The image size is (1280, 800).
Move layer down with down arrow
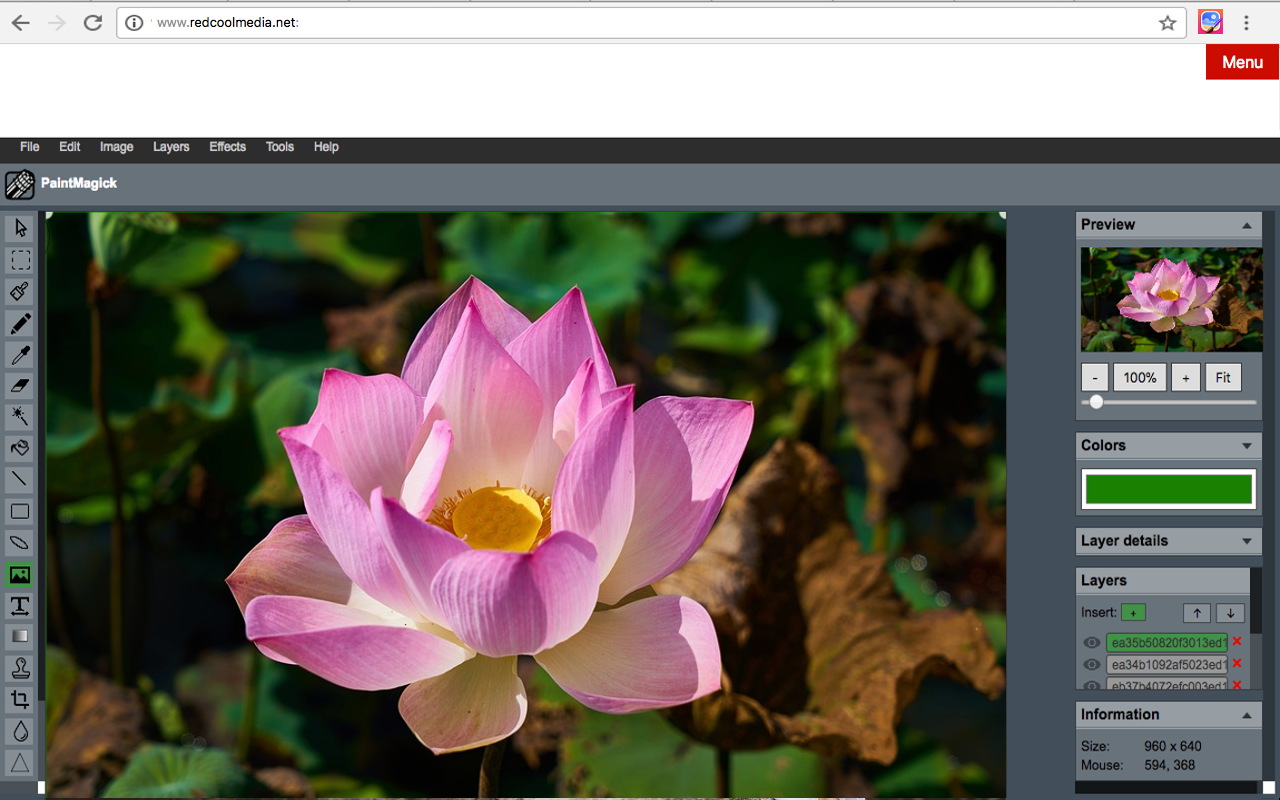click(x=1231, y=613)
